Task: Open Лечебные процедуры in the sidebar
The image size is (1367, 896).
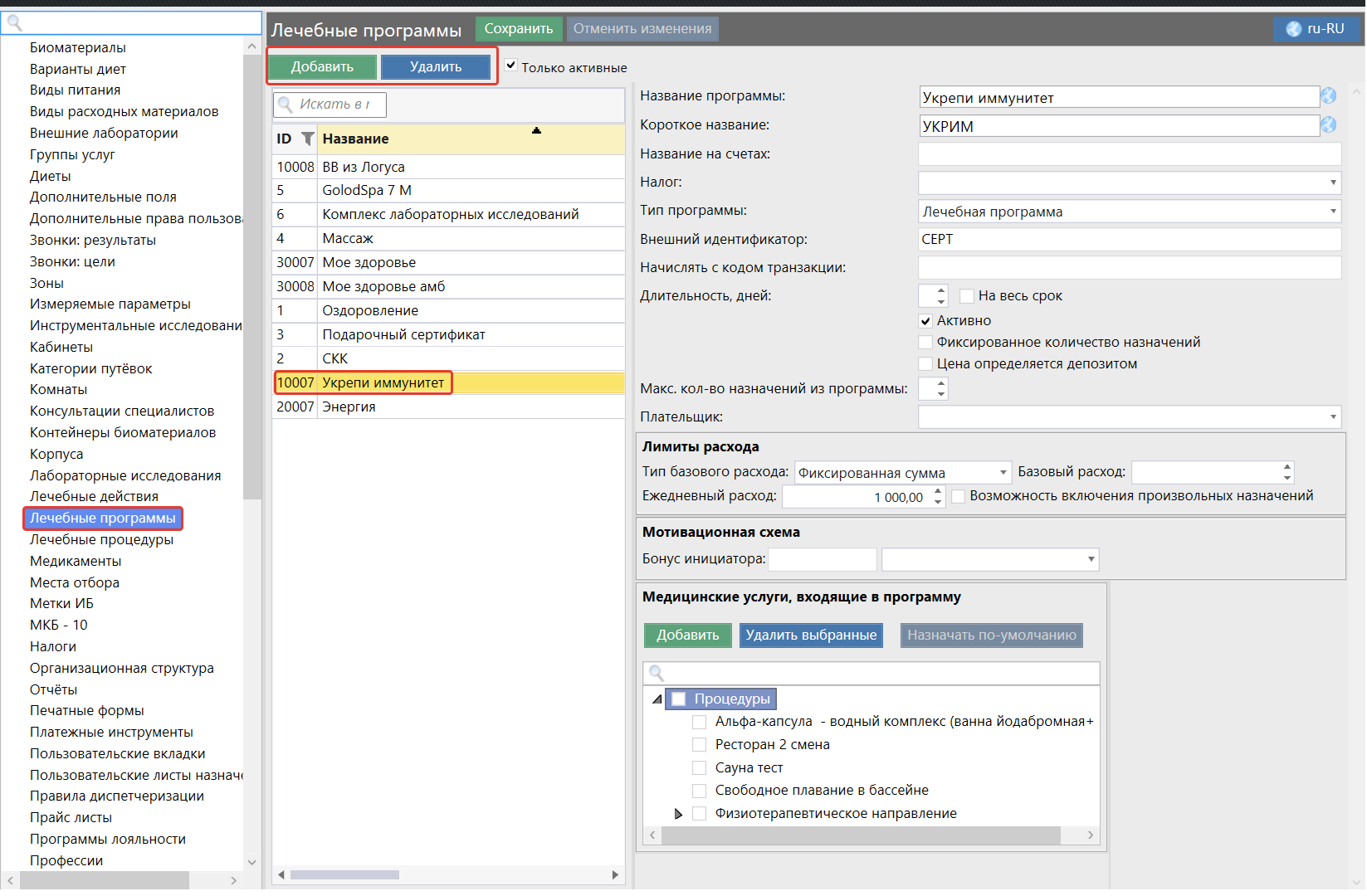Action: [101, 540]
